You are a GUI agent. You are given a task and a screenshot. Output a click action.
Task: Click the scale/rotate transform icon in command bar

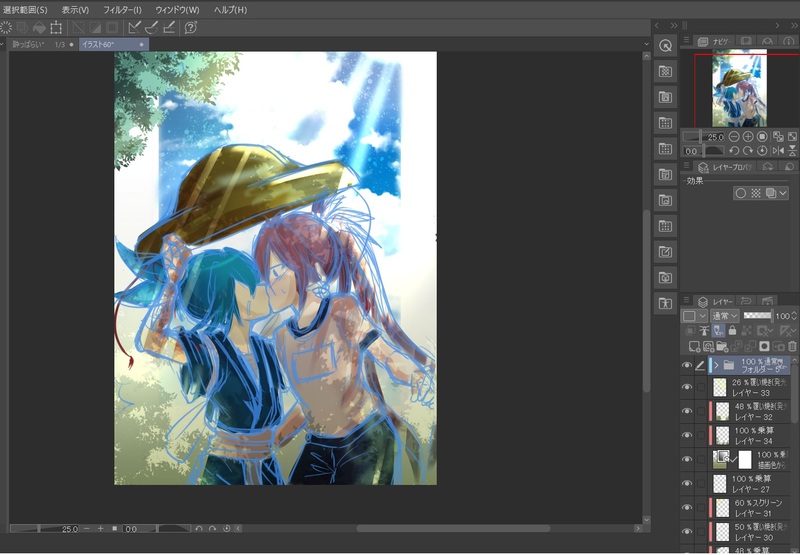56,28
